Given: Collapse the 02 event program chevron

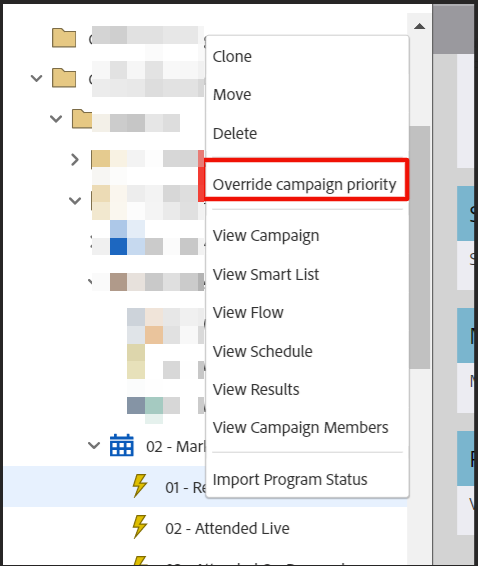Looking at the screenshot, I should pos(94,445).
